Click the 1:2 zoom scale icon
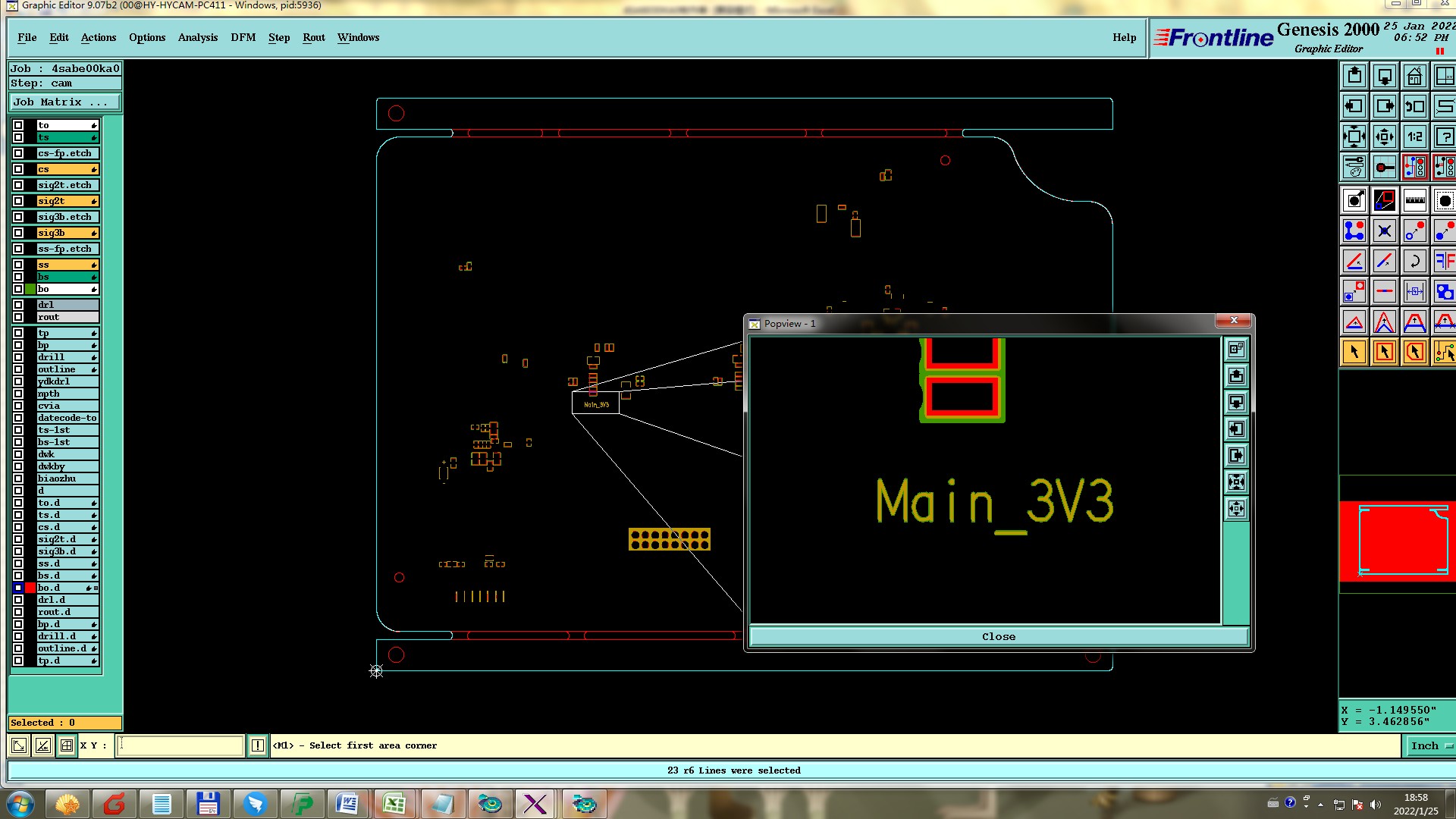The height and width of the screenshot is (819, 1456). point(1414,137)
